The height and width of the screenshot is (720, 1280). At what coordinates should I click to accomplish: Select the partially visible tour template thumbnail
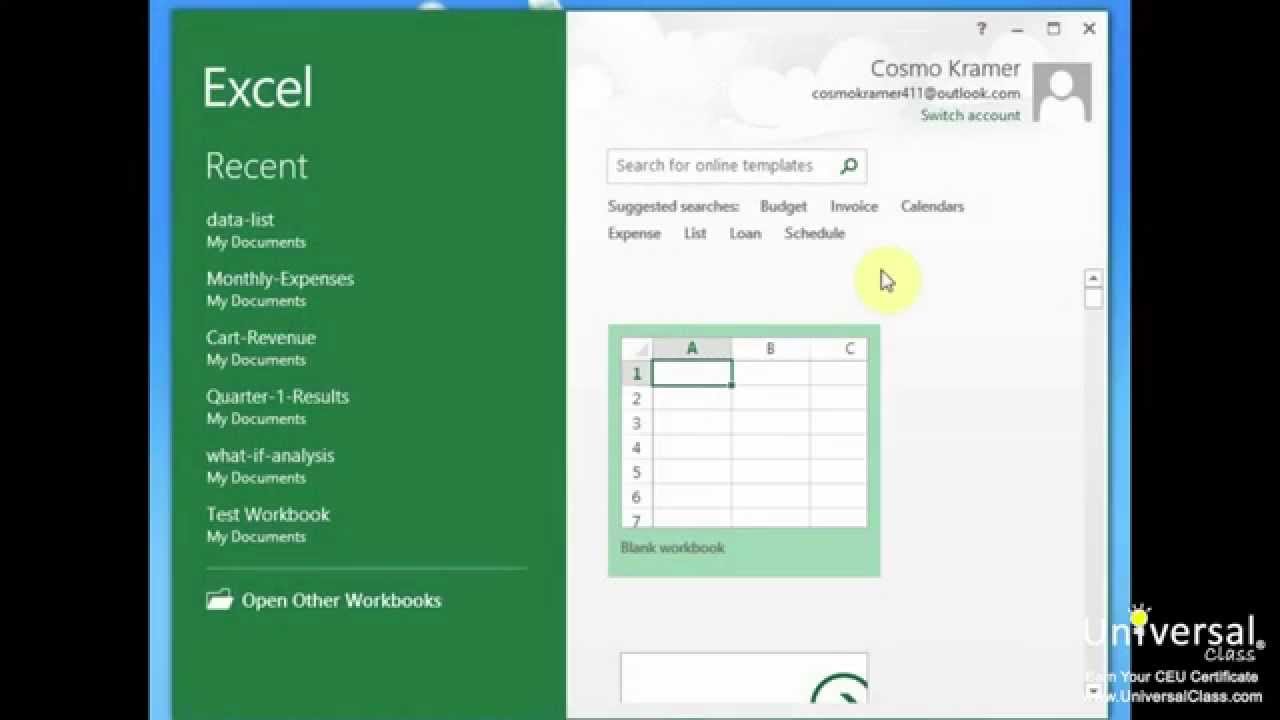744,678
